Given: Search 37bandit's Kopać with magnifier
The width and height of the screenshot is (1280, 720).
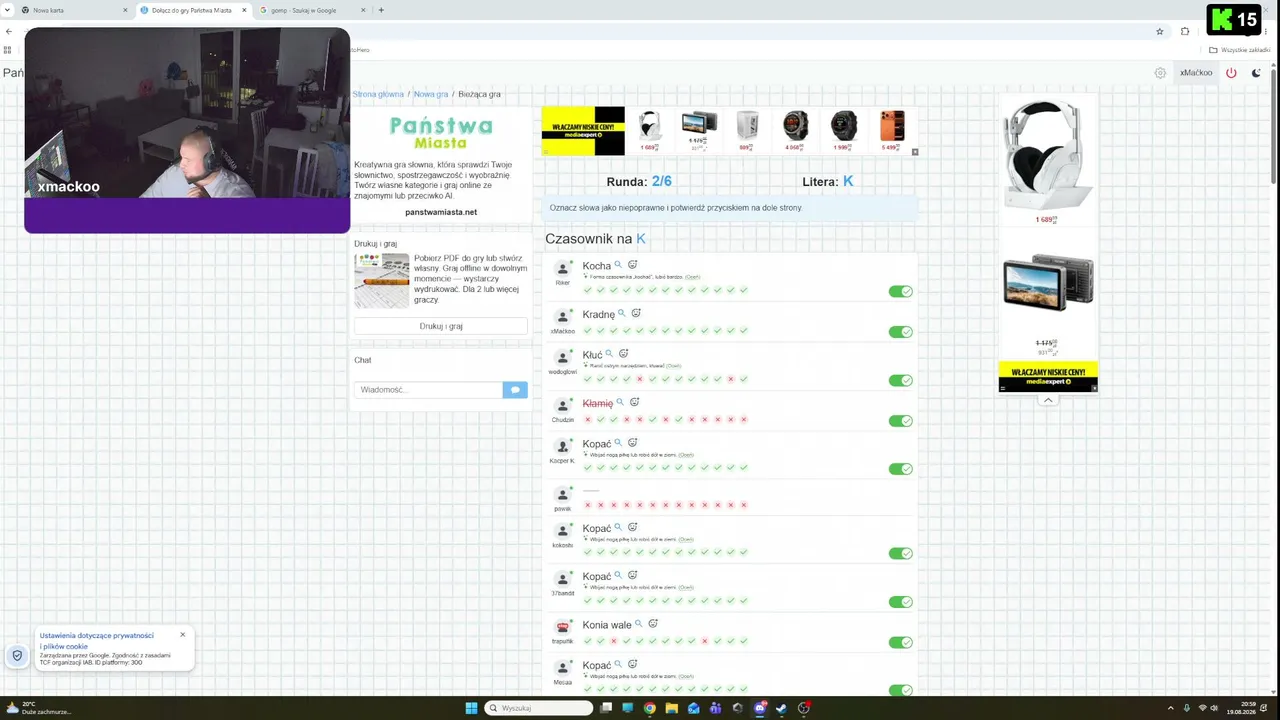Looking at the screenshot, I should [x=618, y=576].
